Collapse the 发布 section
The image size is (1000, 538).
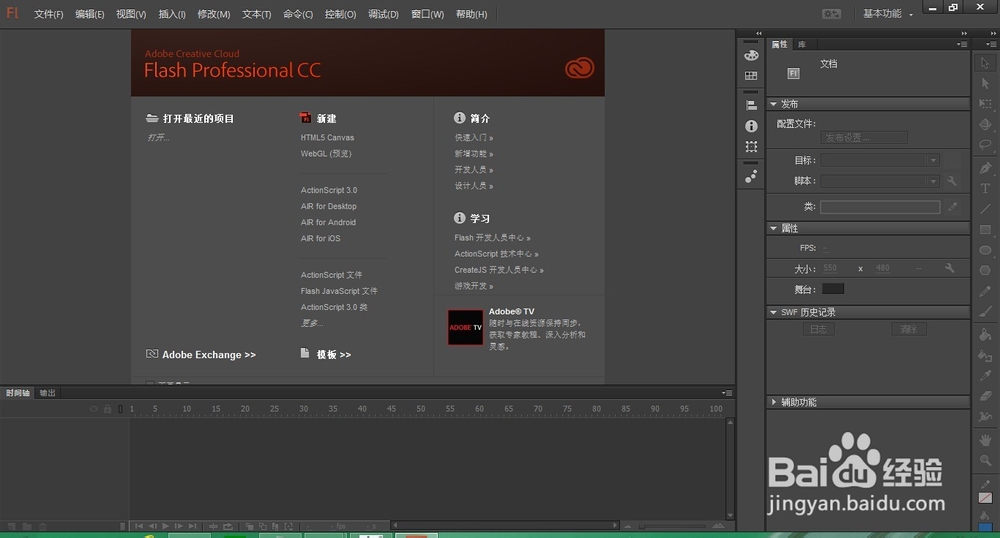[x=774, y=104]
